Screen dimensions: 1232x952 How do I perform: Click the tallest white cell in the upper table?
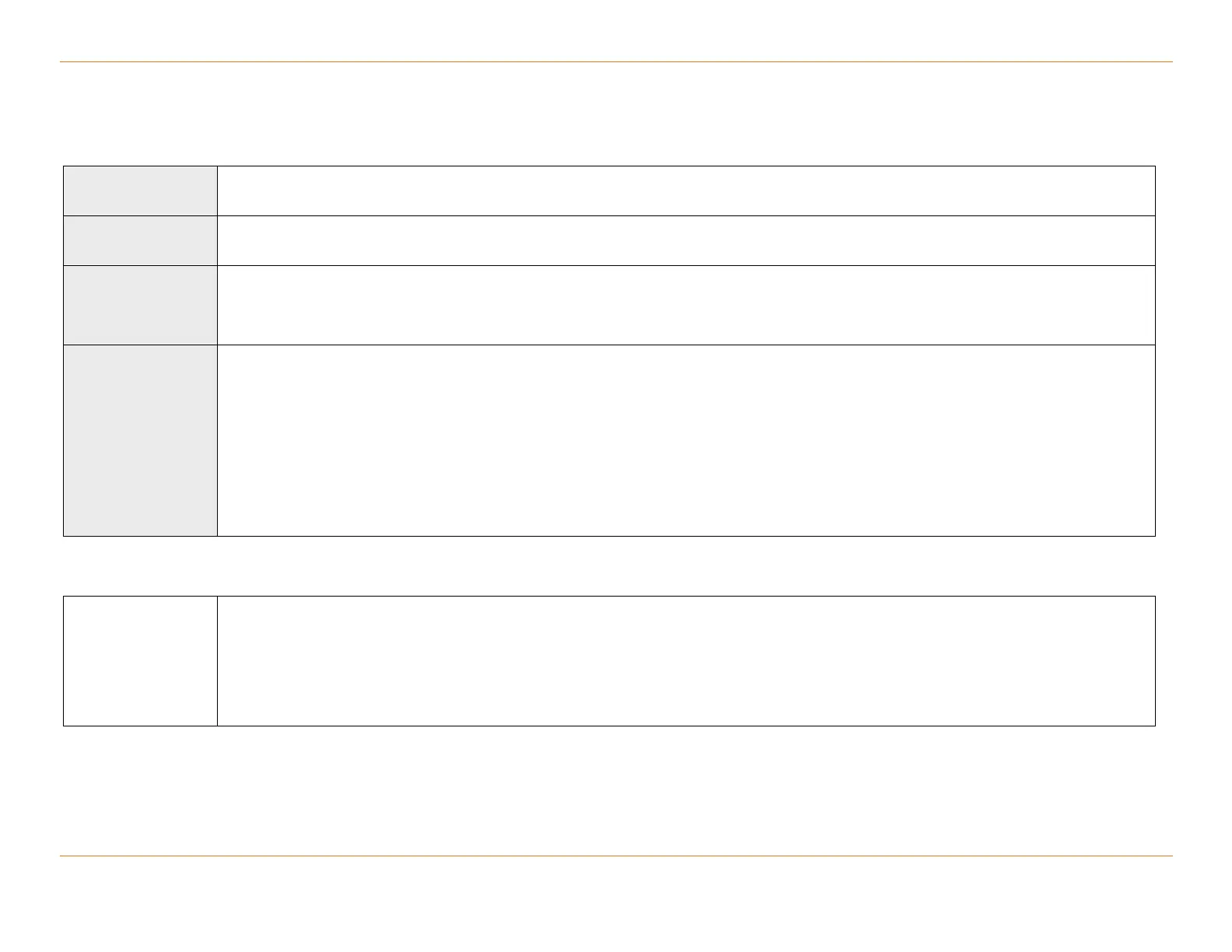(686, 440)
